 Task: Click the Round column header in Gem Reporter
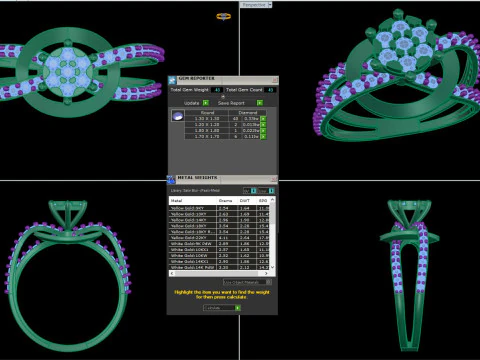(x=207, y=113)
